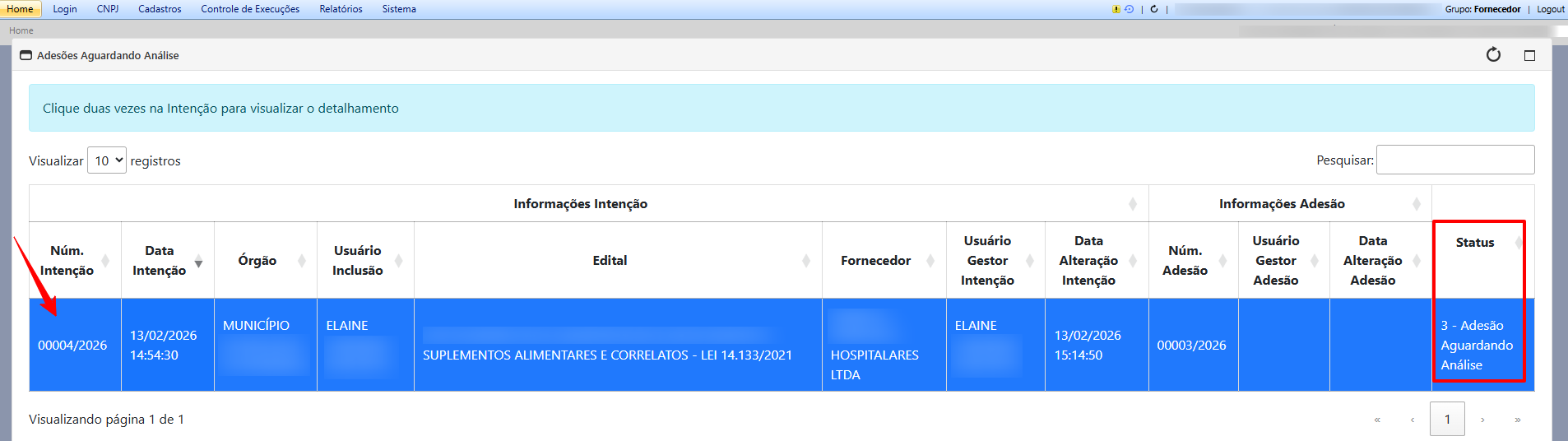The image size is (1568, 441).
Task: Open the Relatórios menu
Action: [x=341, y=9]
